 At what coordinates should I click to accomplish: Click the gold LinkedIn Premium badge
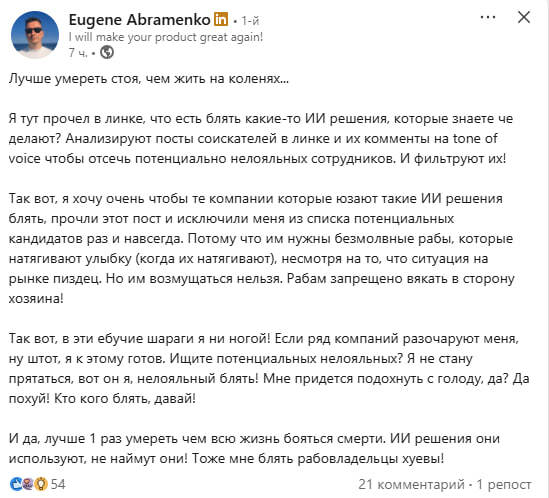click(221, 19)
